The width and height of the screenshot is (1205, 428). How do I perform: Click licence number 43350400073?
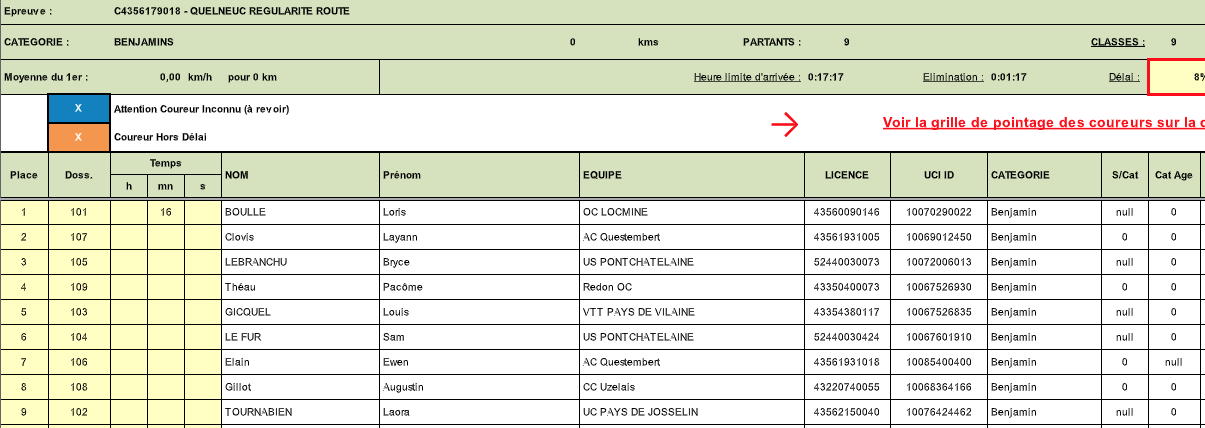pos(846,287)
